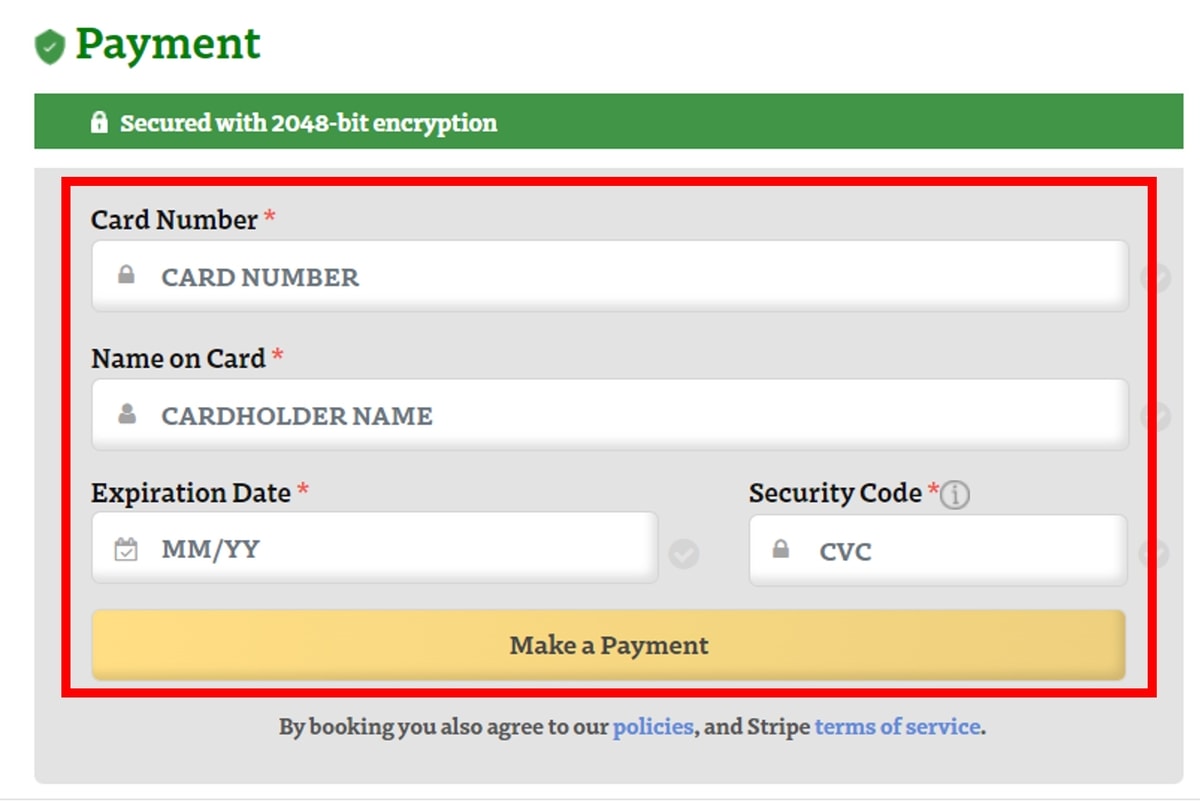The height and width of the screenshot is (803, 1200).
Task: Select the MM/YY expiration input
Action: tap(375, 548)
